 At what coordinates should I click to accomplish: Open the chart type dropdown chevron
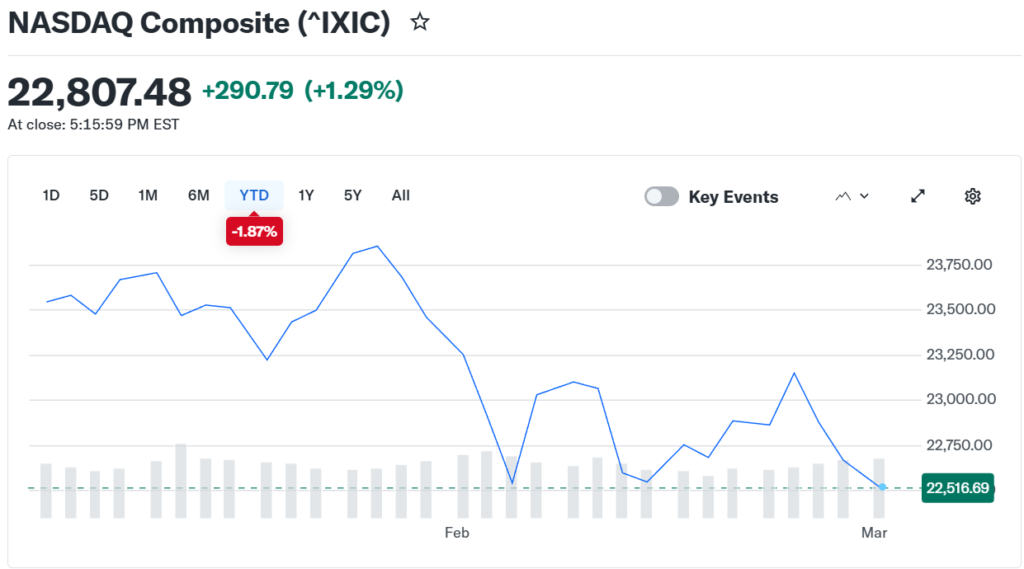[864, 196]
